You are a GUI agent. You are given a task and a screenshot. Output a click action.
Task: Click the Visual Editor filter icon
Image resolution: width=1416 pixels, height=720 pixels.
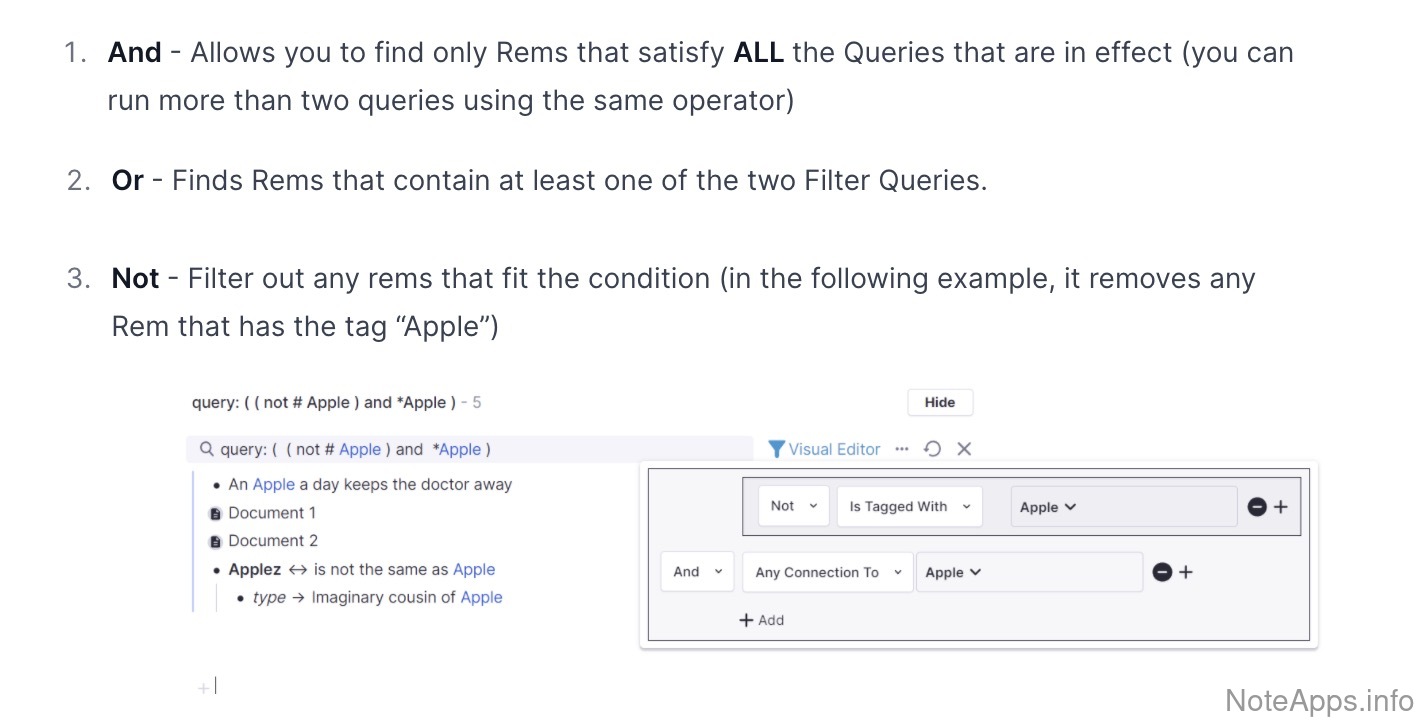(776, 449)
